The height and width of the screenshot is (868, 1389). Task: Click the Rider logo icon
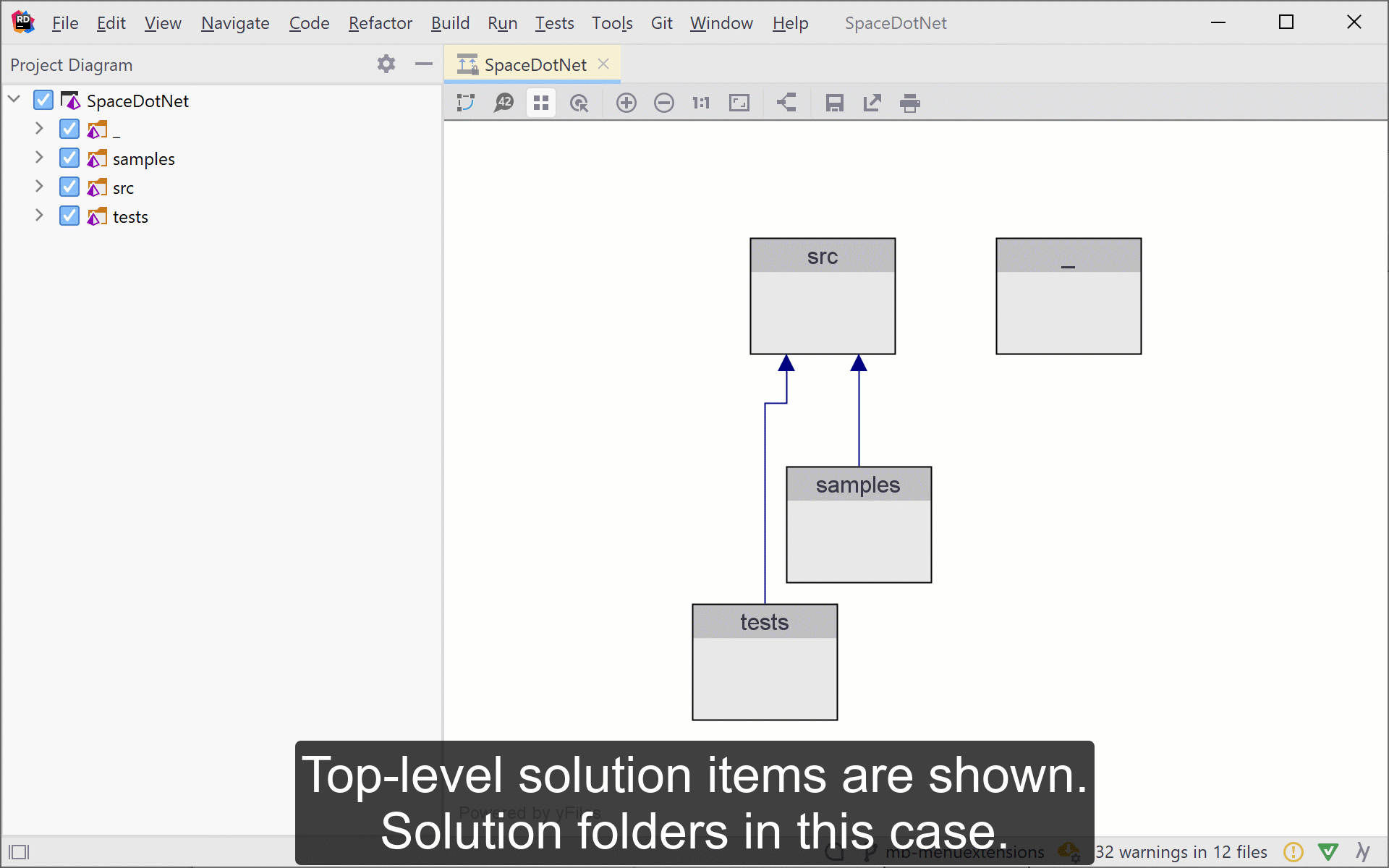click(23, 22)
